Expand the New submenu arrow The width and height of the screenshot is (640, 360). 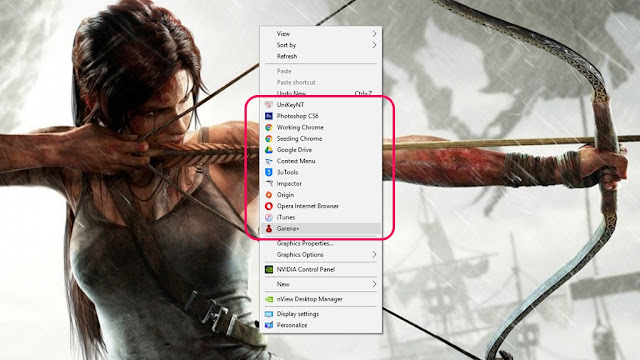(x=374, y=284)
